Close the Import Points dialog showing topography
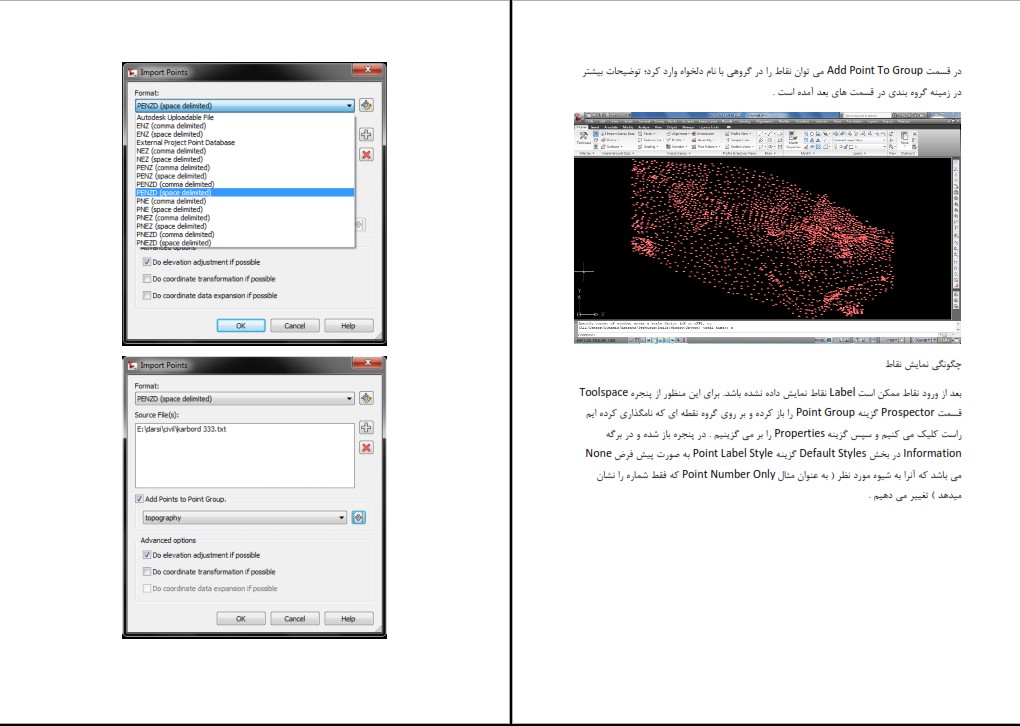 pos(368,362)
